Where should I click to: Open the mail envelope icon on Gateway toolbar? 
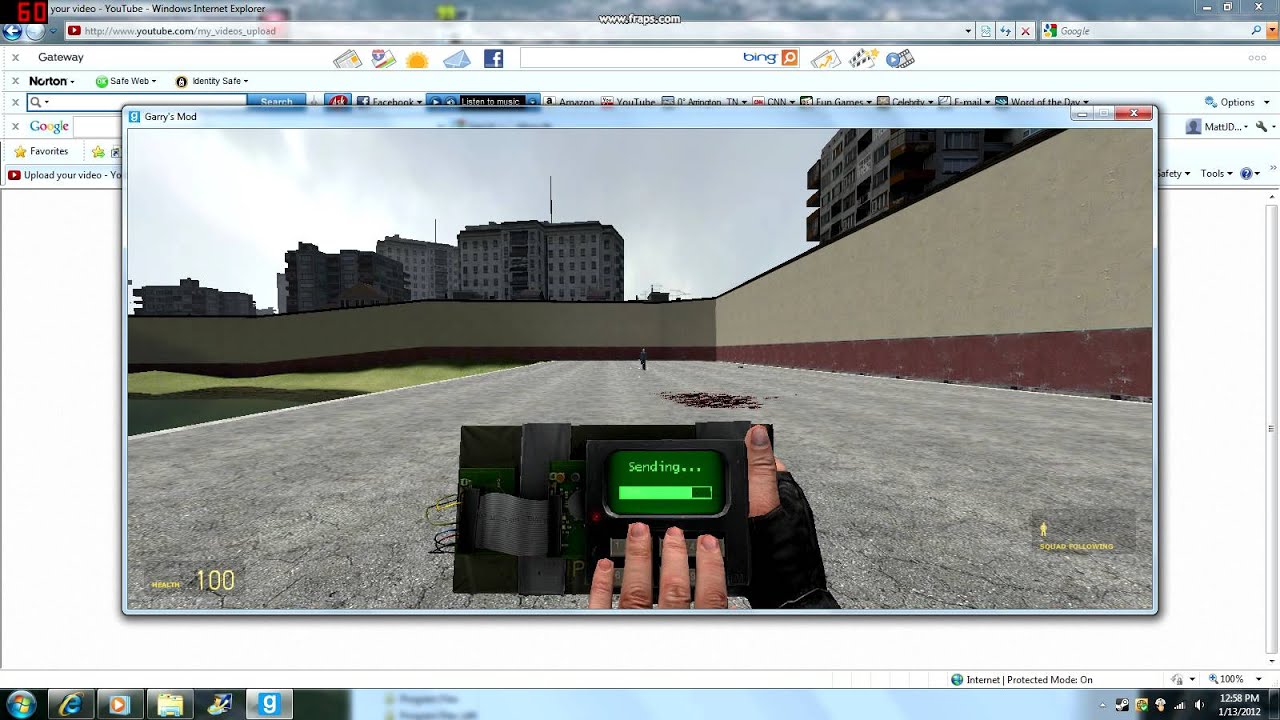456,59
